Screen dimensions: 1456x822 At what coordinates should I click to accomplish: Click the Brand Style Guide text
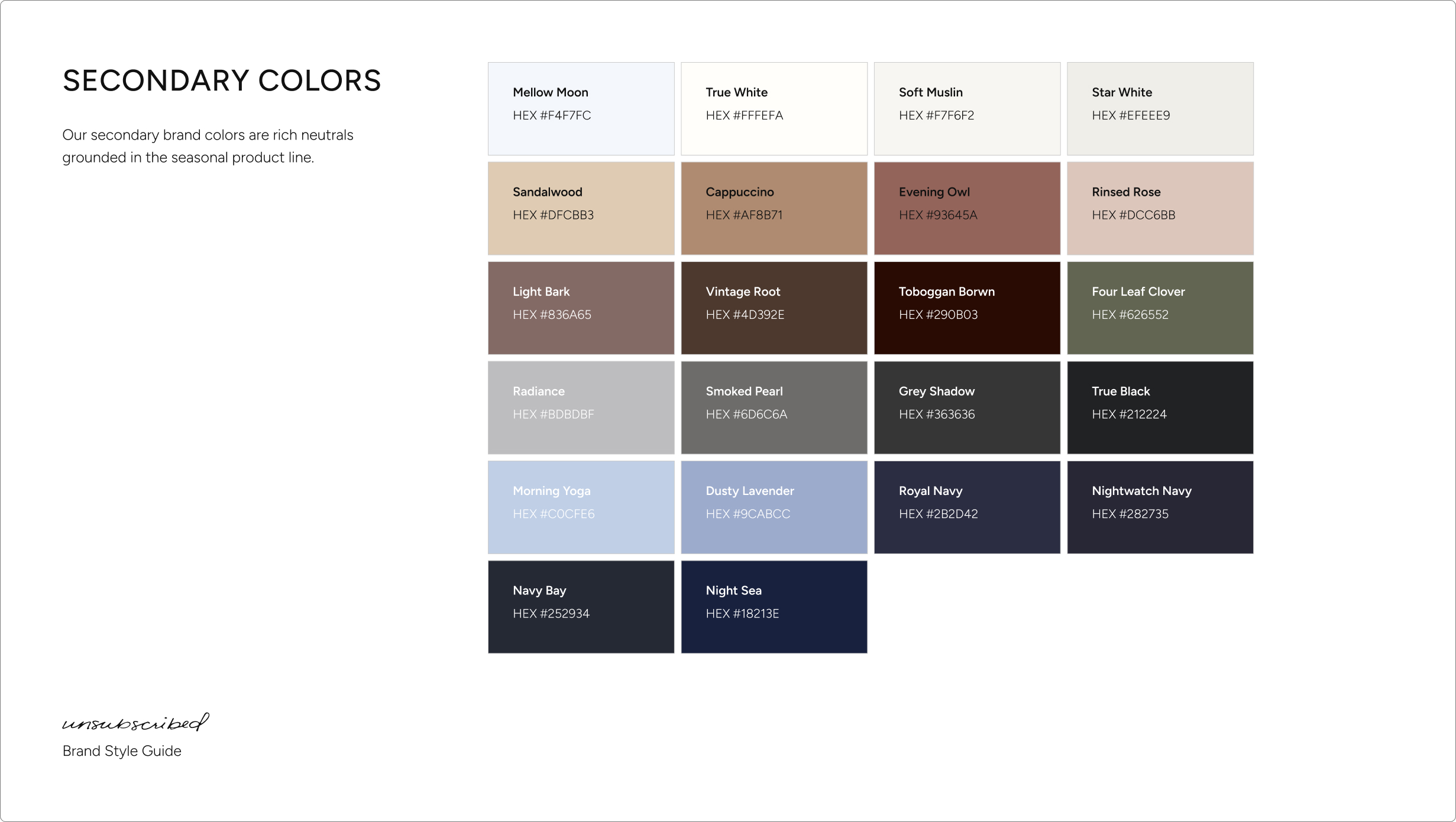(x=122, y=751)
